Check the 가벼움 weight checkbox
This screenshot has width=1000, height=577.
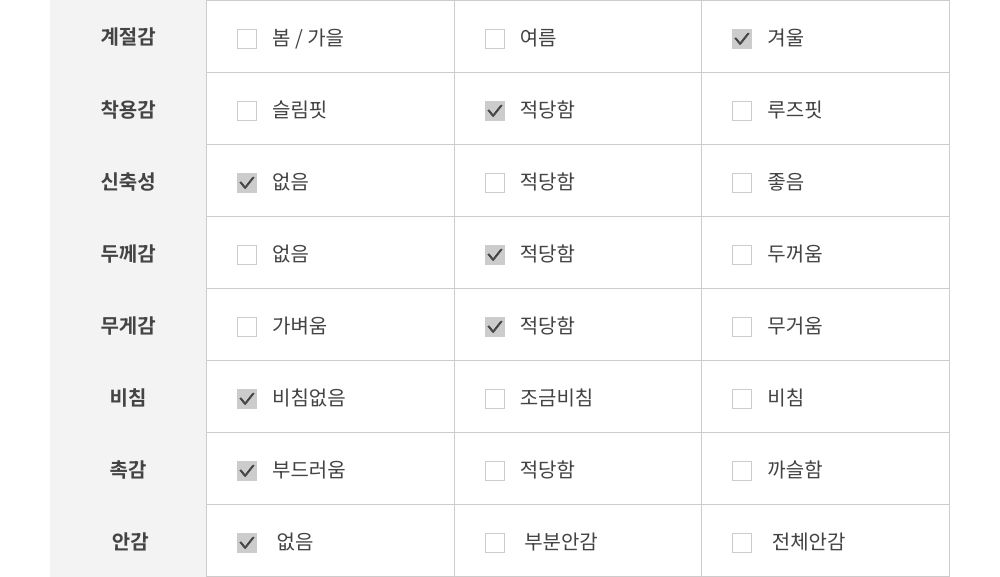point(247,327)
